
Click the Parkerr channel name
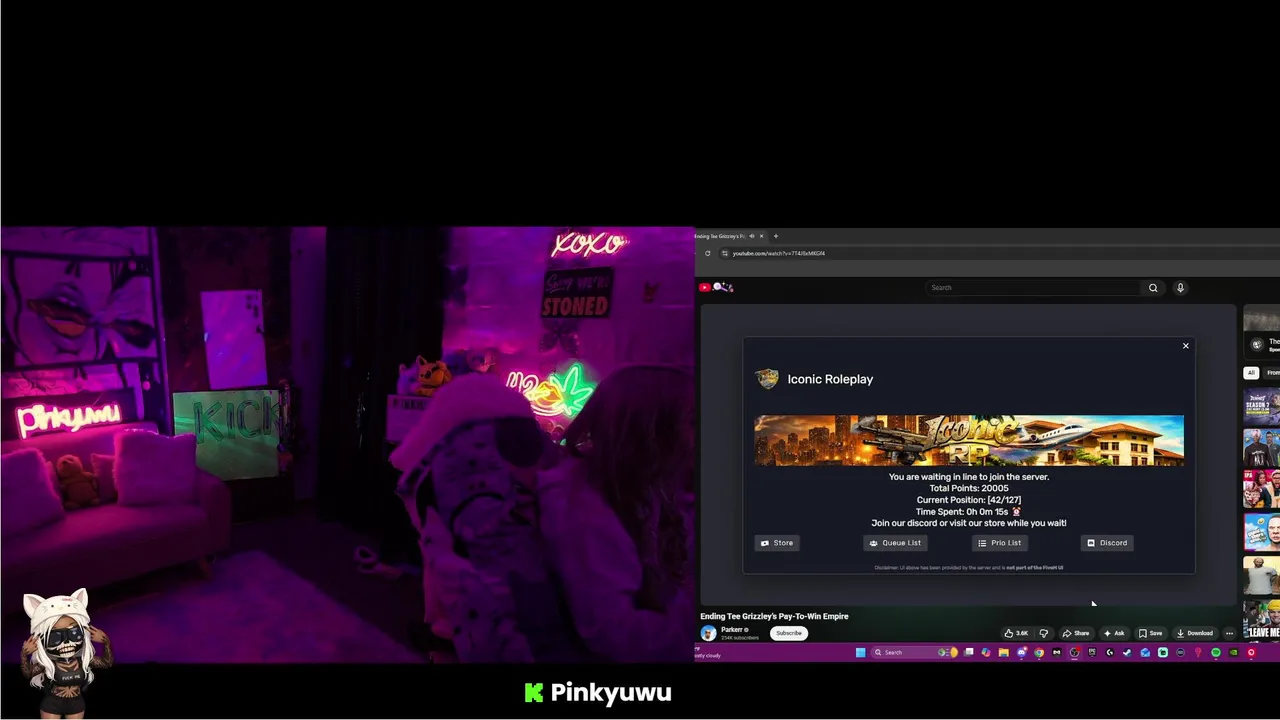[x=732, y=629]
